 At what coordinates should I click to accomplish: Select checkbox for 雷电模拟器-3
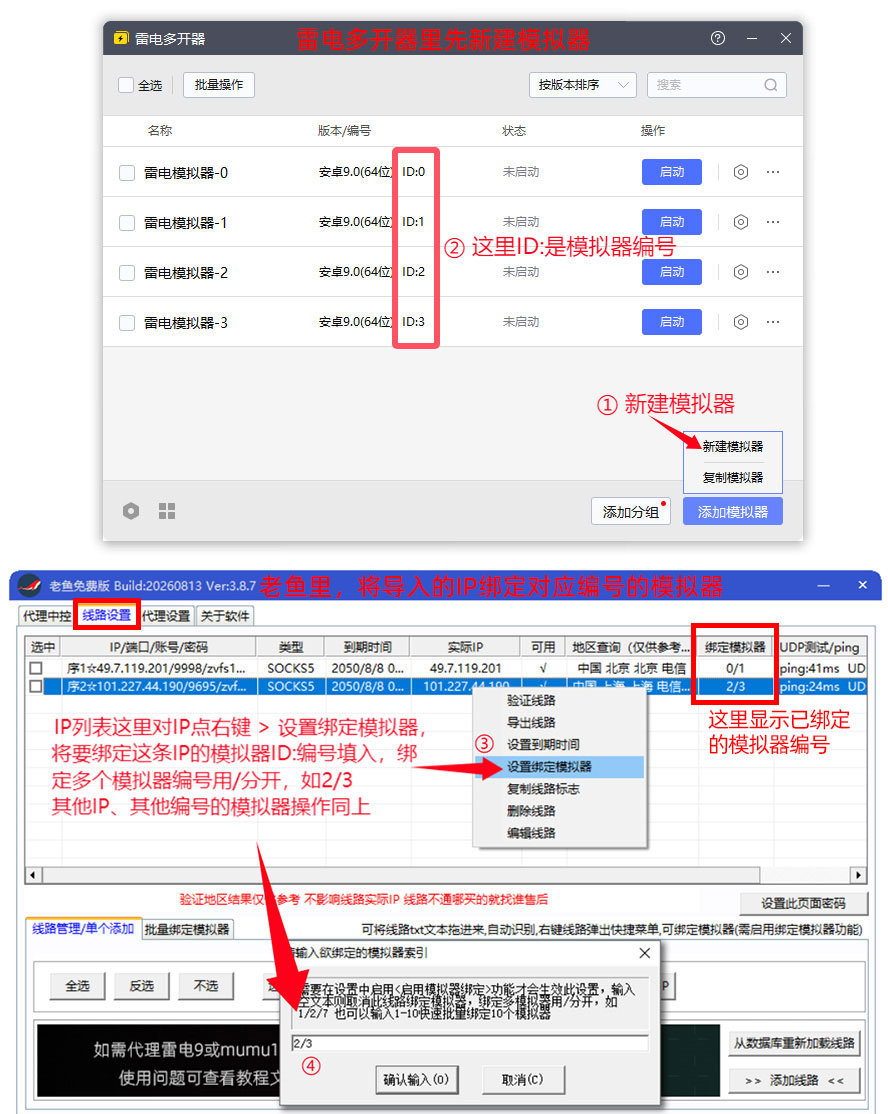[x=126, y=323]
